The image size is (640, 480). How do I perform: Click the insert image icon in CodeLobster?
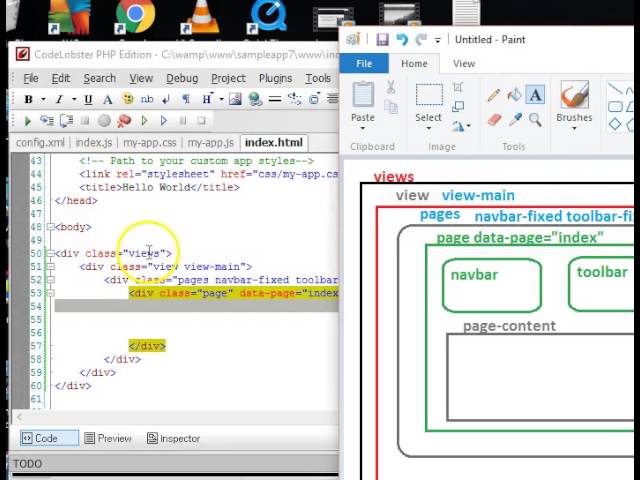click(x=235, y=99)
